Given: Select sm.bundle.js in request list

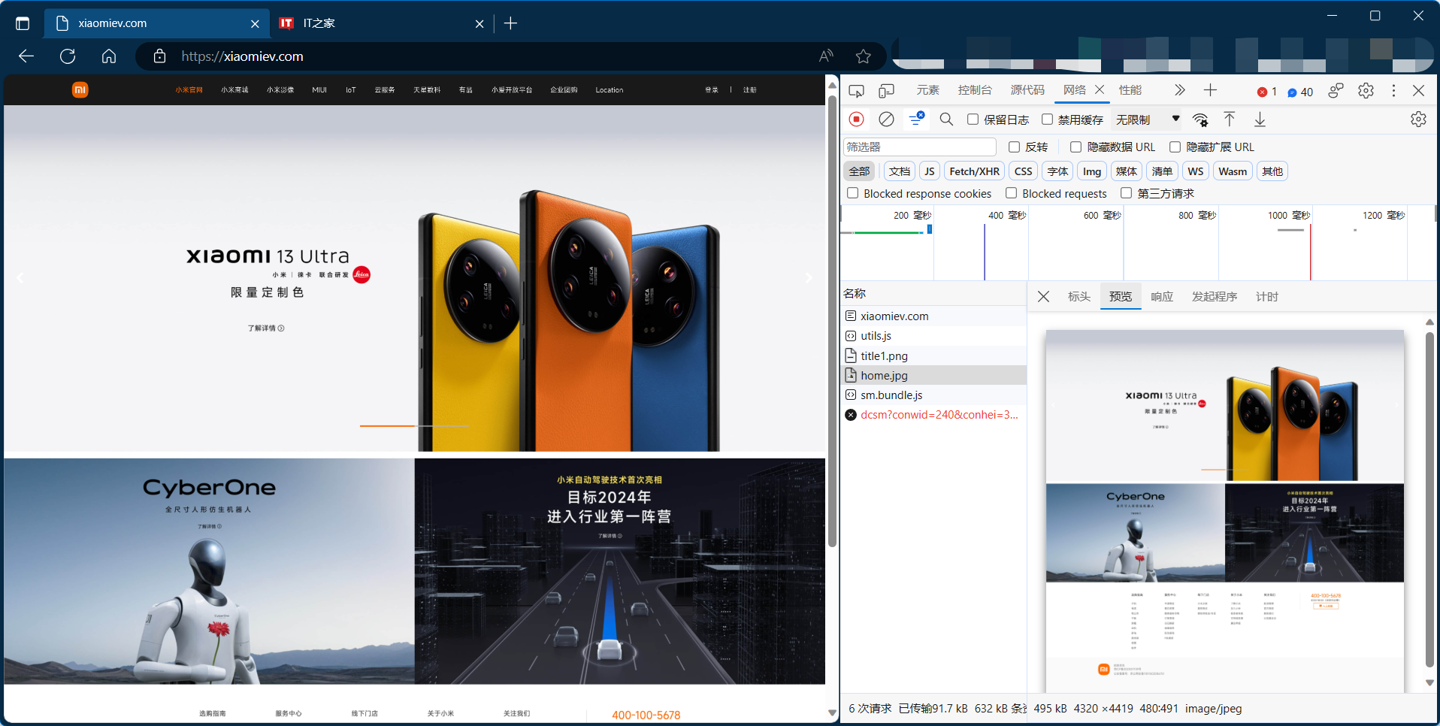Looking at the screenshot, I should click(891, 395).
